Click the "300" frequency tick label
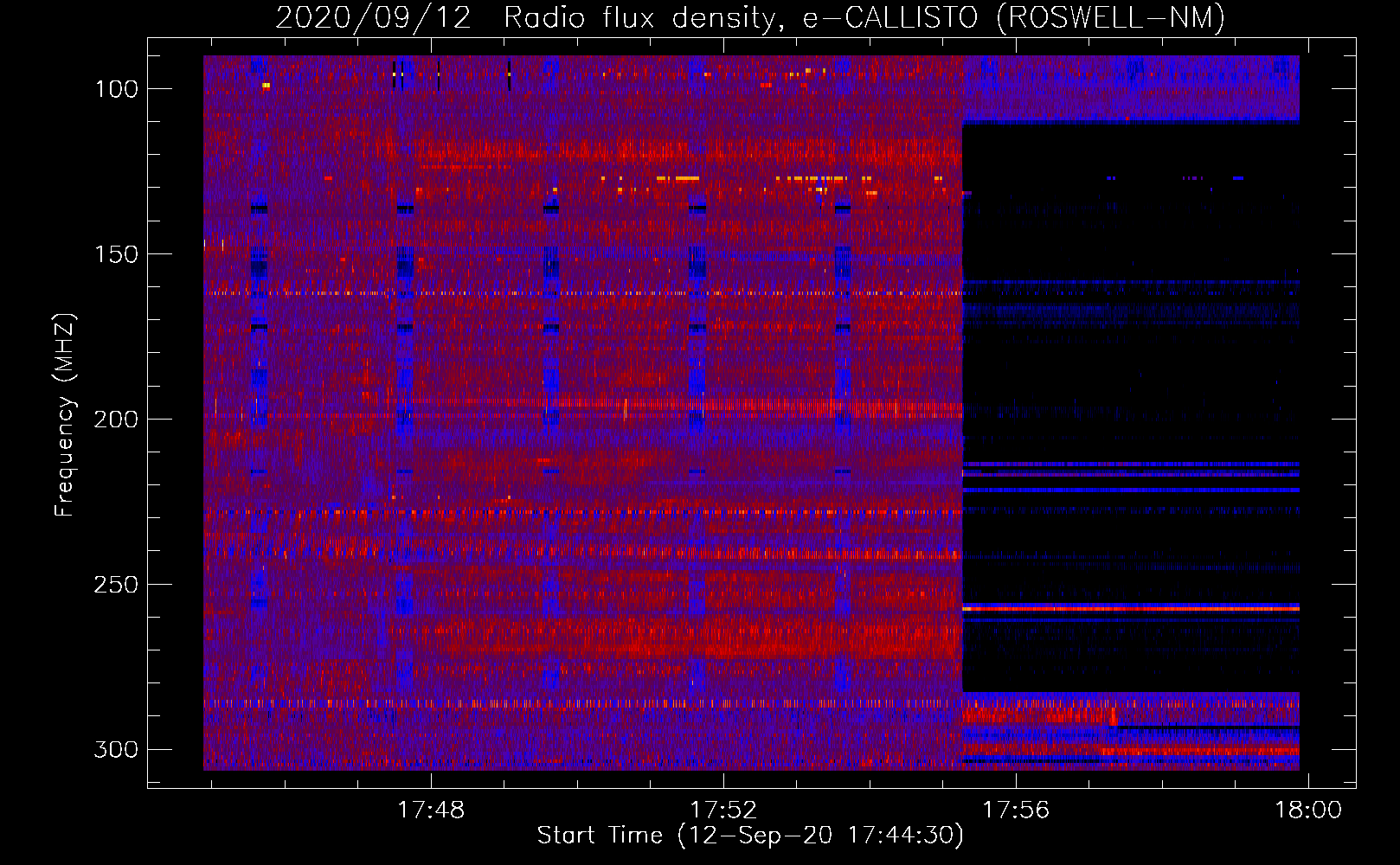1400x865 pixels. [x=116, y=749]
